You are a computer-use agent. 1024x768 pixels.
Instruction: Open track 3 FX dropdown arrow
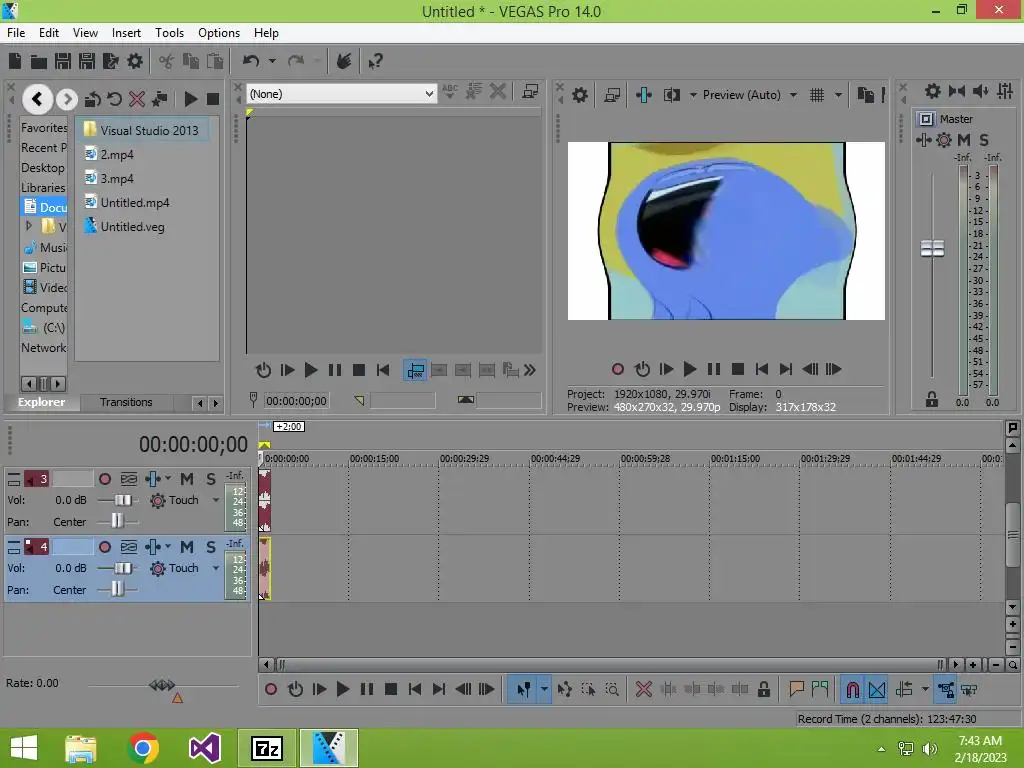[x=168, y=478]
